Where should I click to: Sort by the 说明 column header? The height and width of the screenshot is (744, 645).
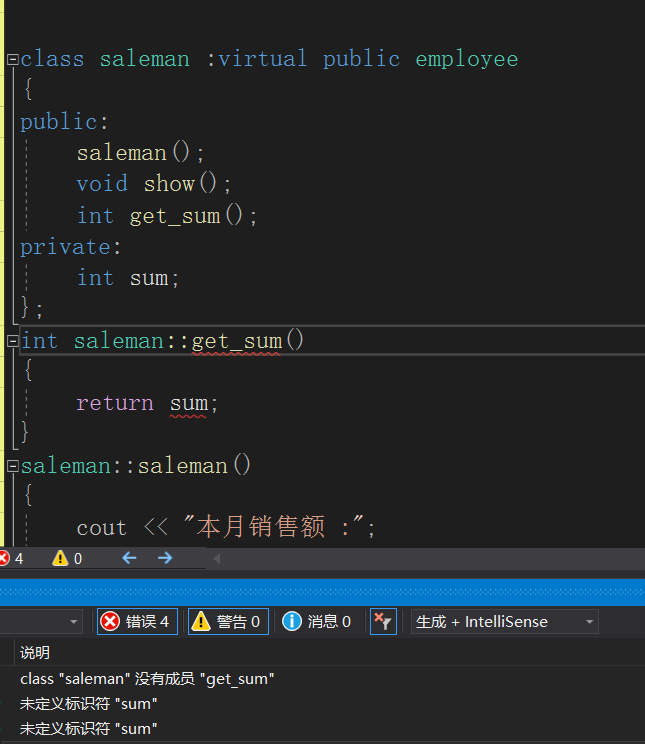[x=35, y=652]
